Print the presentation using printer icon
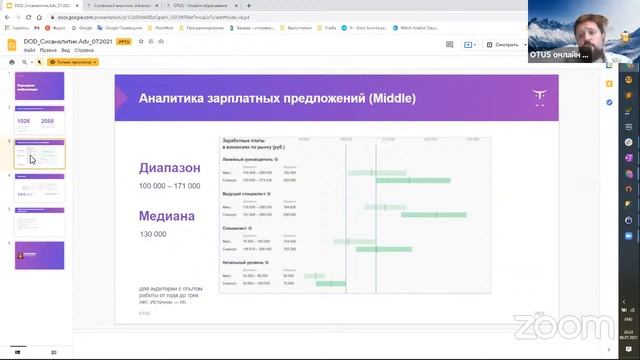This screenshot has width=640, height=360. click(x=12, y=62)
